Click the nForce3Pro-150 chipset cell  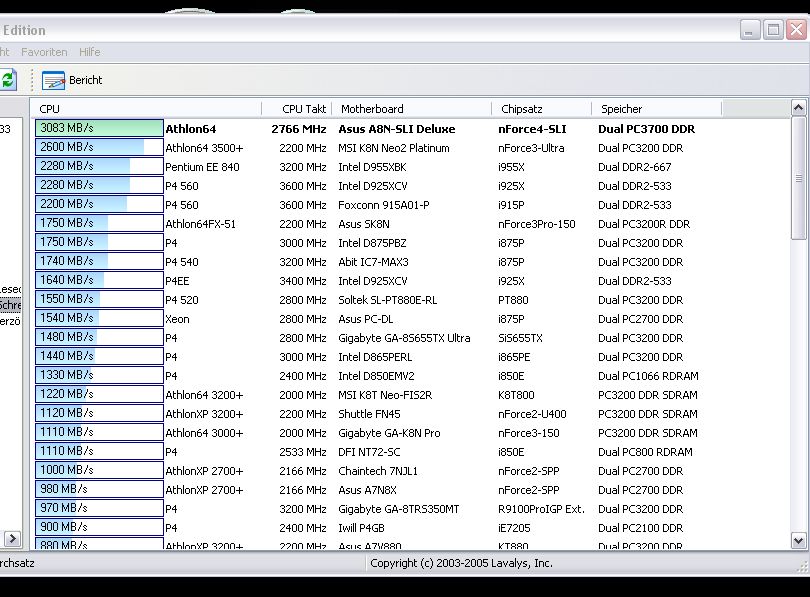[x=537, y=224]
